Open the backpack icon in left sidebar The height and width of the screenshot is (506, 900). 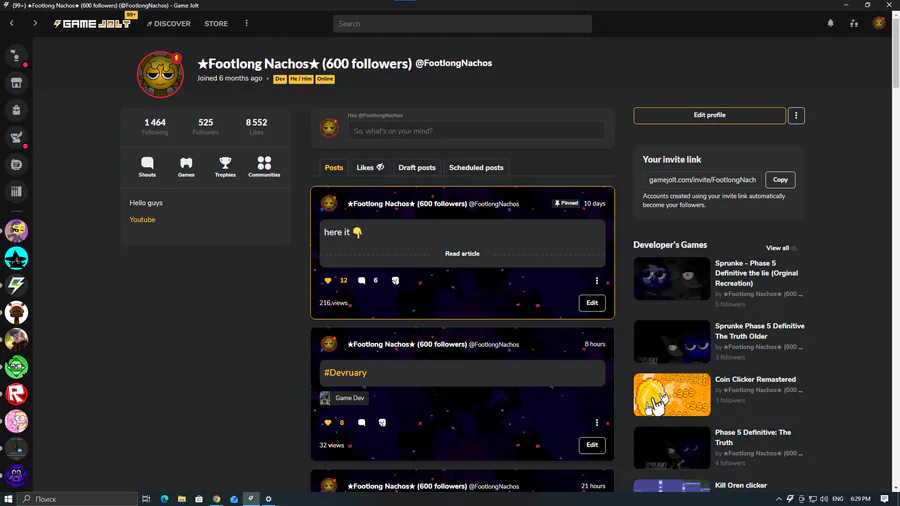(16, 110)
